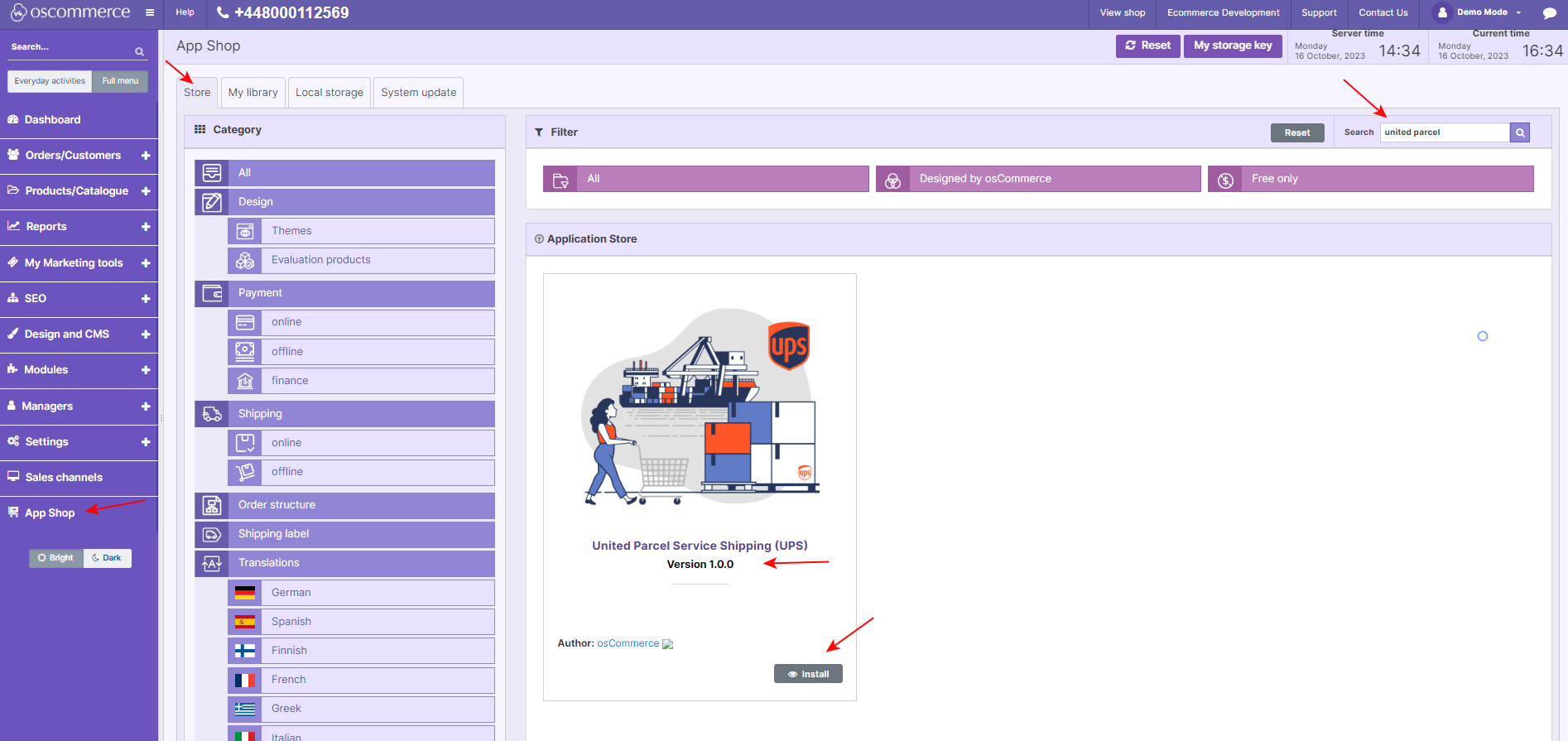The width and height of the screenshot is (1568, 741).
Task: Open the Local storage tab
Action: 329,93
